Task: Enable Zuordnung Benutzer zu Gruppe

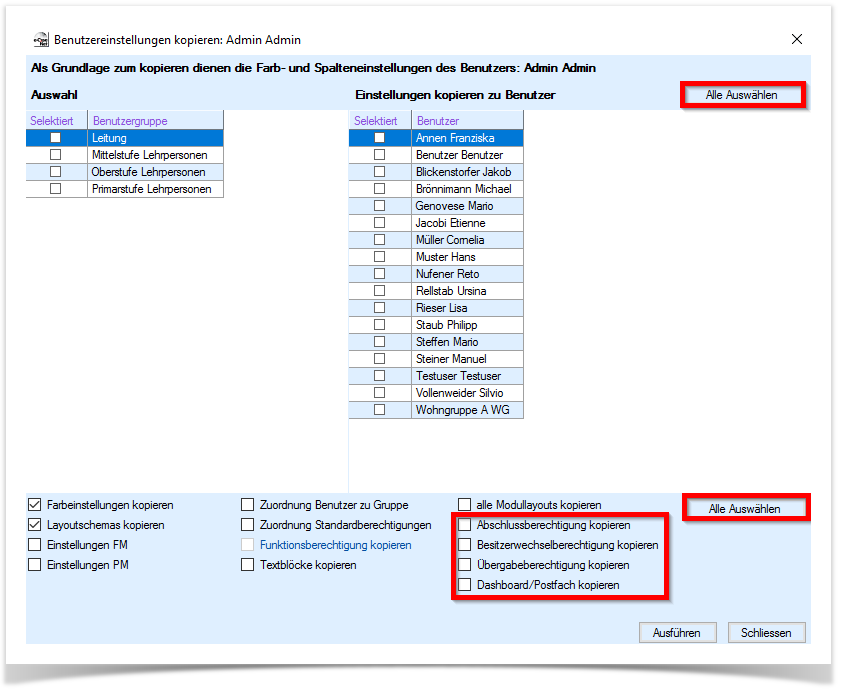Action: pyautogui.click(x=247, y=505)
